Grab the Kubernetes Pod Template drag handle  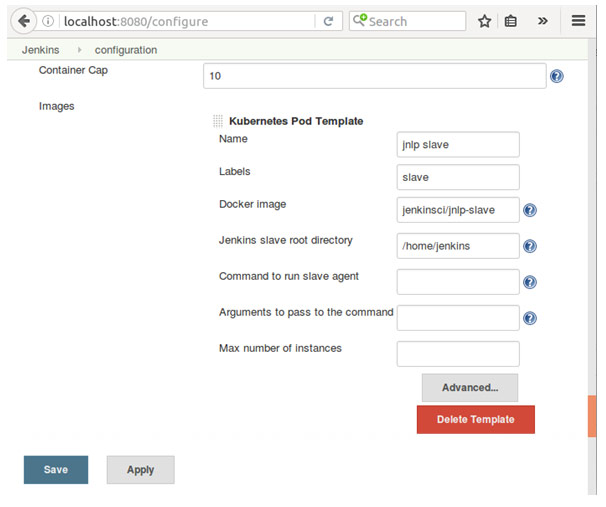coord(218,121)
